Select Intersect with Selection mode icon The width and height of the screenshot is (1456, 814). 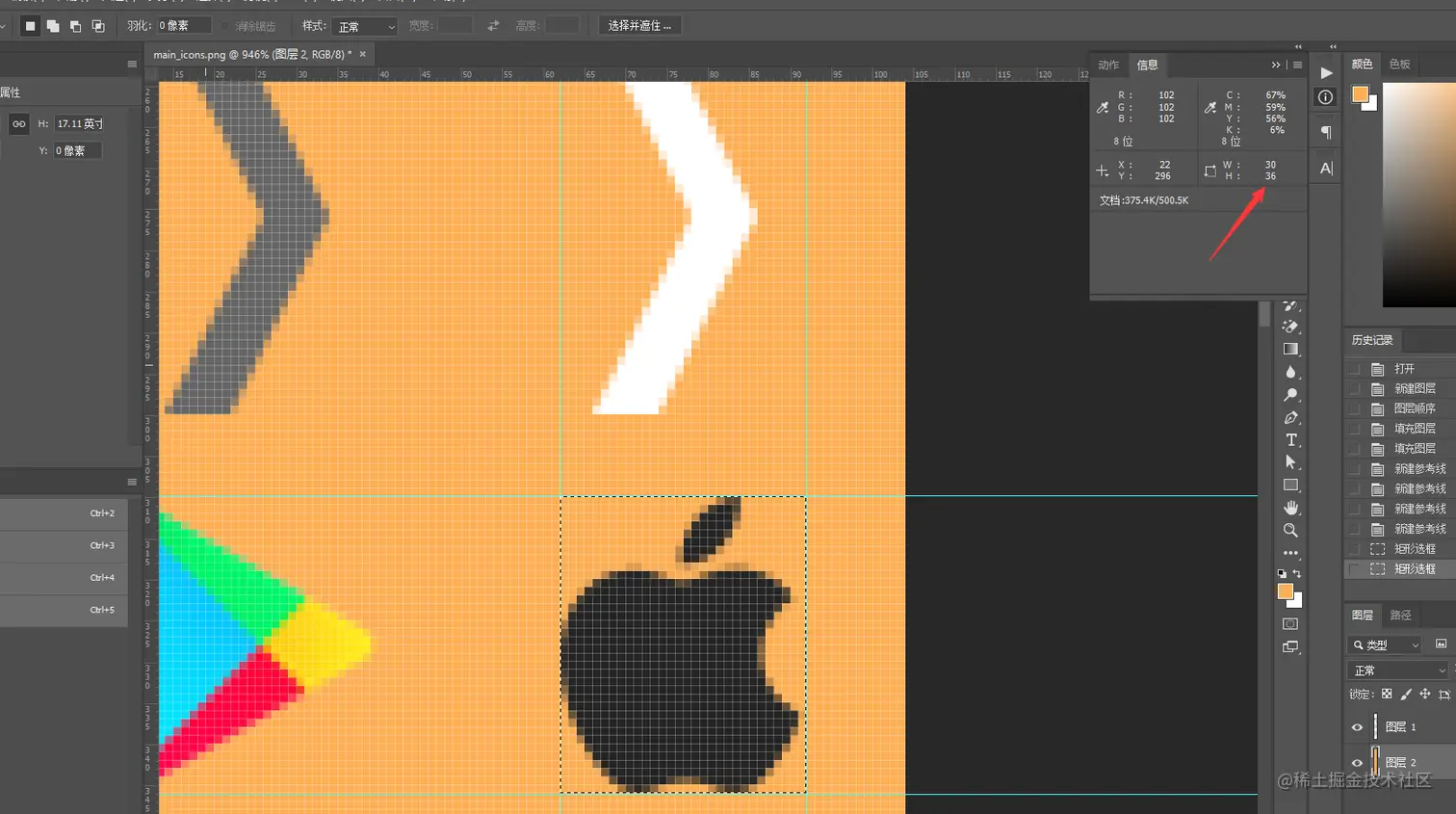coord(98,26)
